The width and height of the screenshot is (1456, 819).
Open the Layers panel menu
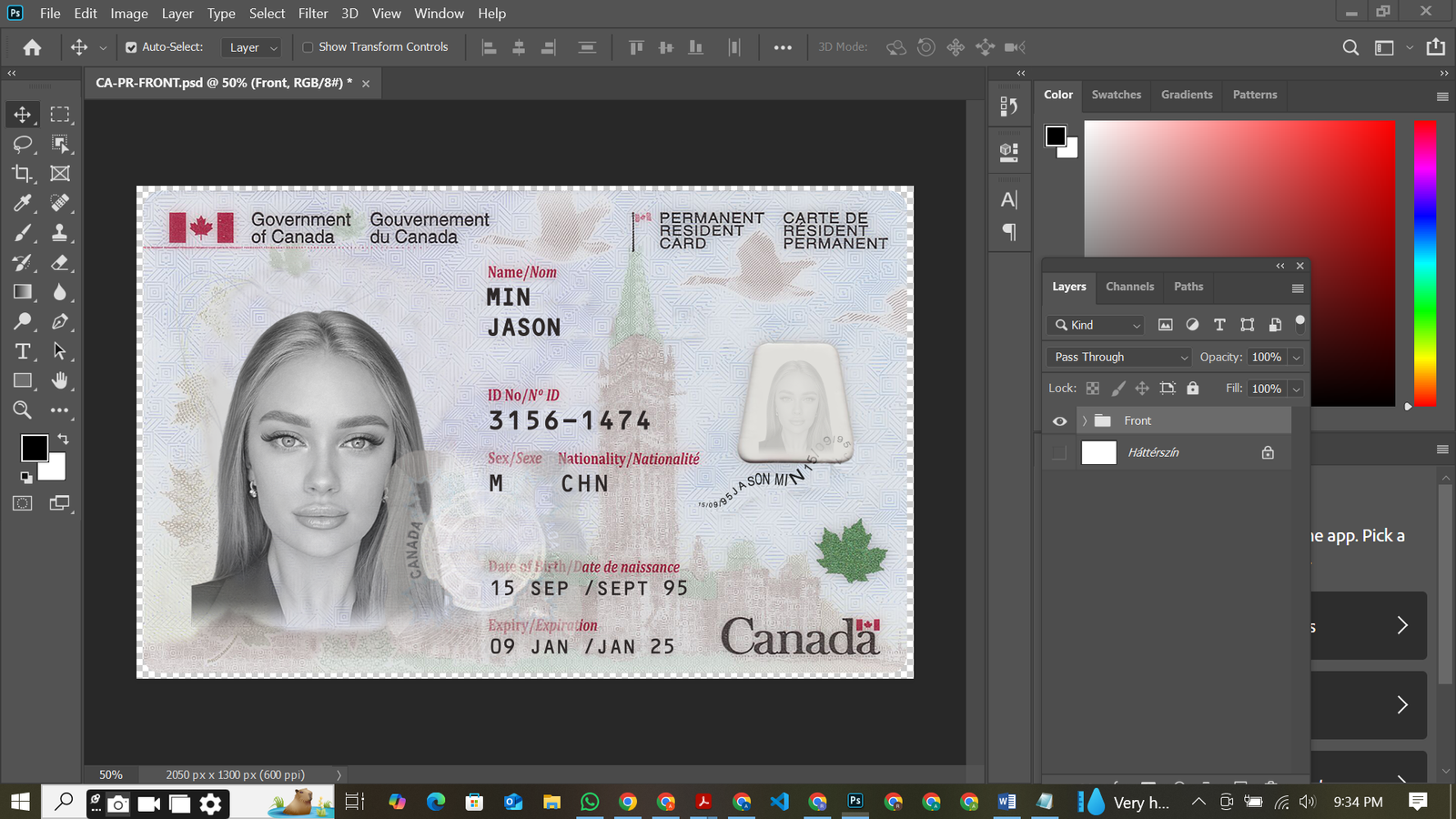point(1298,288)
